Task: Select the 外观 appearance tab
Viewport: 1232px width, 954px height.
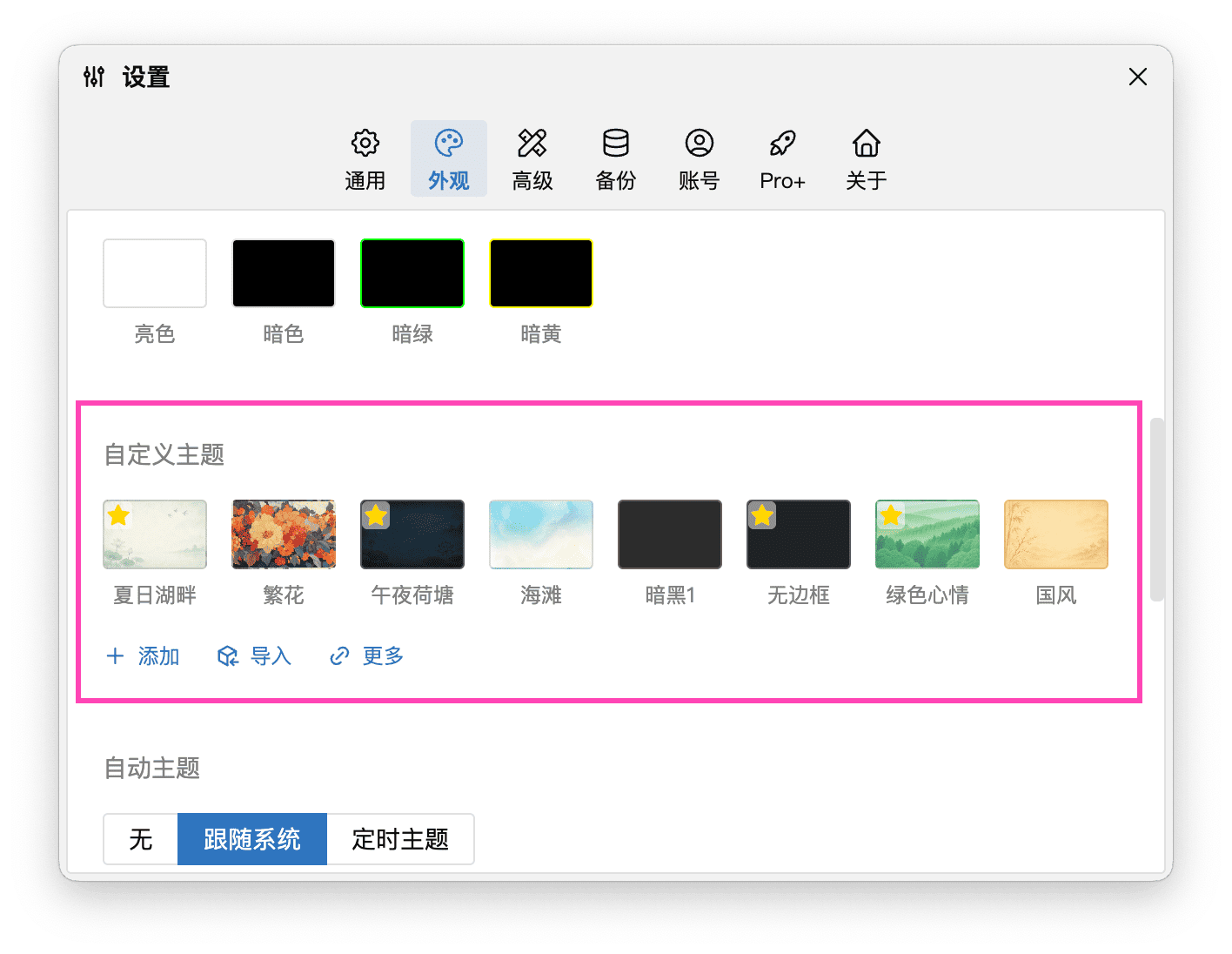Action: click(x=449, y=159)
